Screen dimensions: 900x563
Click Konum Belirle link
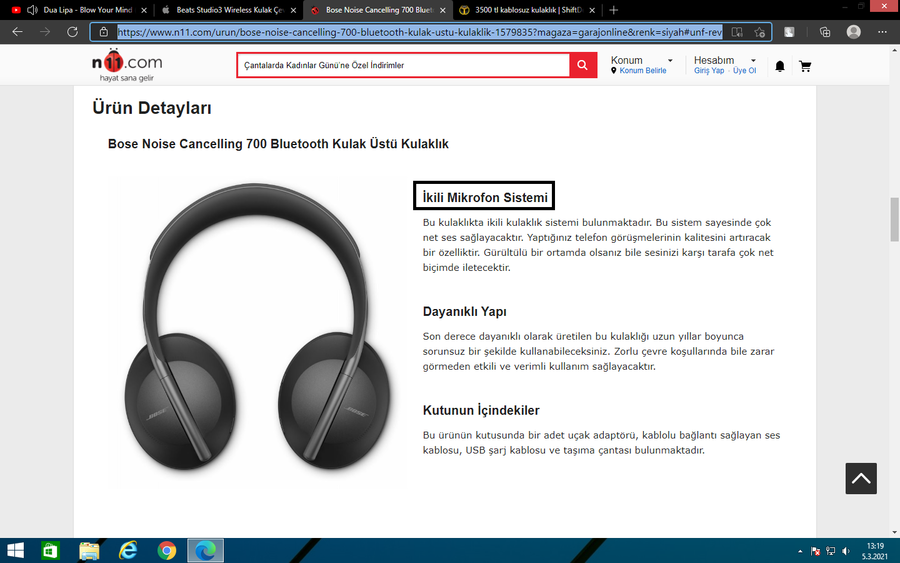pyautogui.click(x=643, y=71)
